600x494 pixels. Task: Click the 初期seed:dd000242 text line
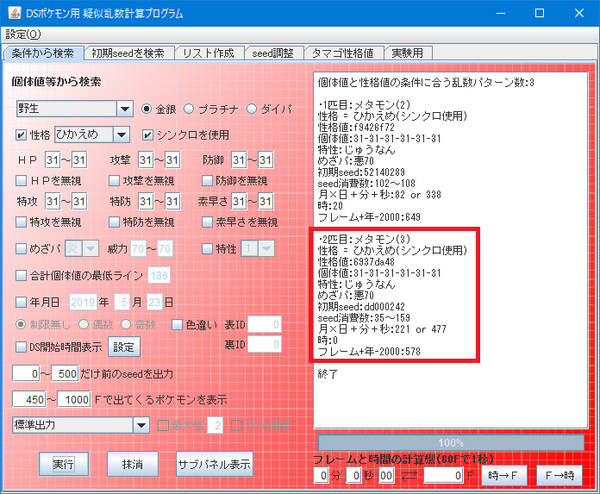pyautogui.click(x=361, y=307)
